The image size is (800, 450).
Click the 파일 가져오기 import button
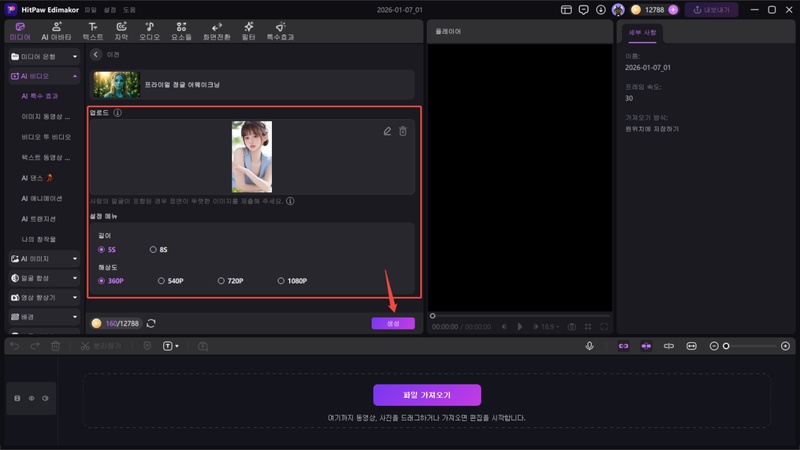pyautogui.click(x=427, y=395)
